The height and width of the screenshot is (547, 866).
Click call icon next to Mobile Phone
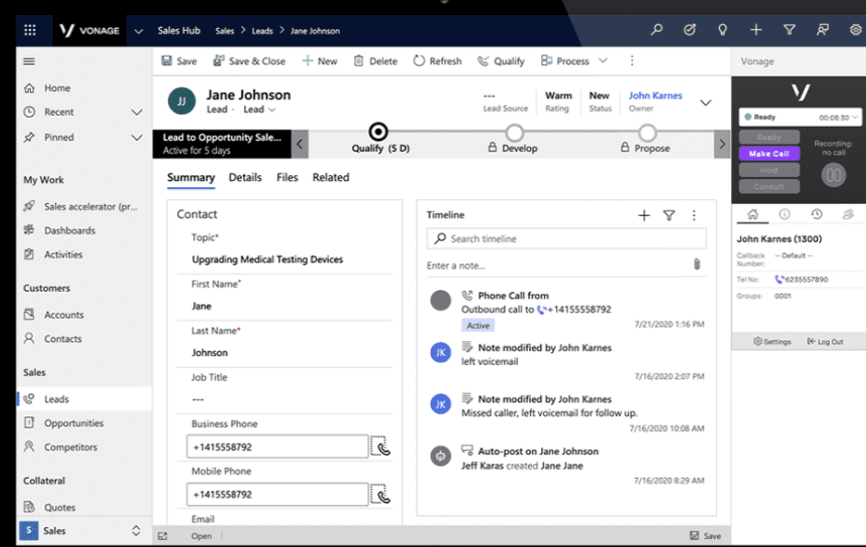(x=381, y=494)
